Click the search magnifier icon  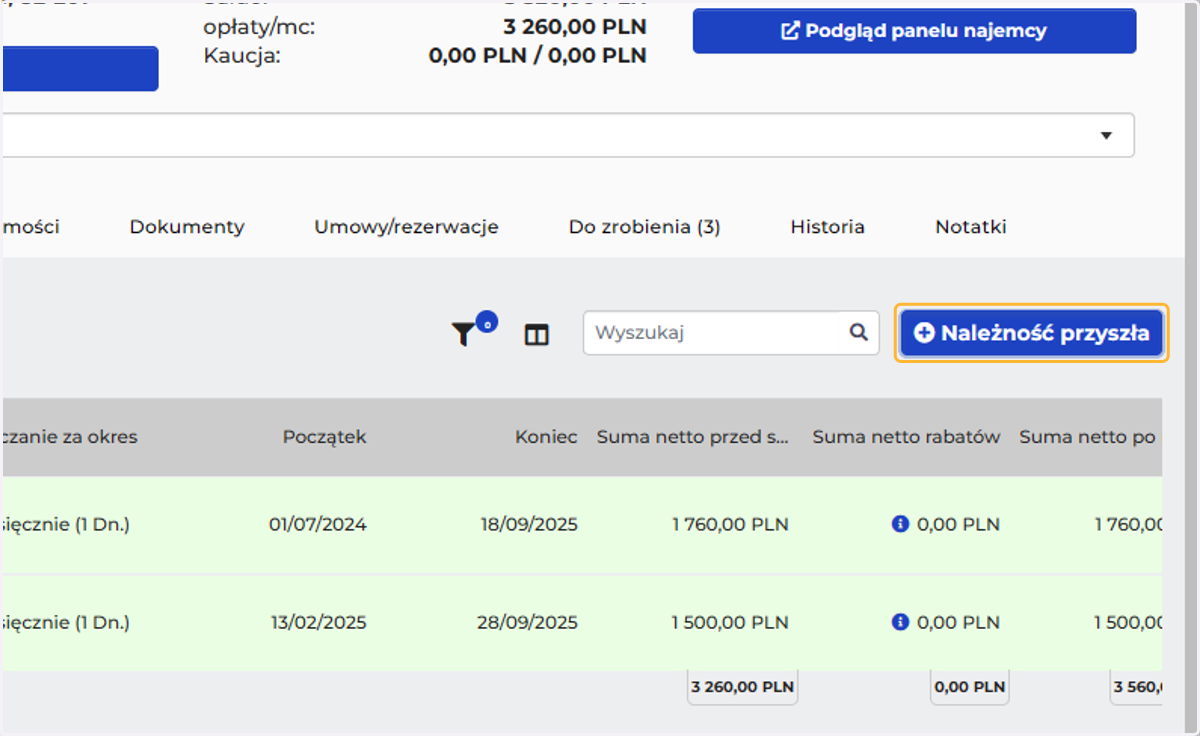click(x=858, y=332)
